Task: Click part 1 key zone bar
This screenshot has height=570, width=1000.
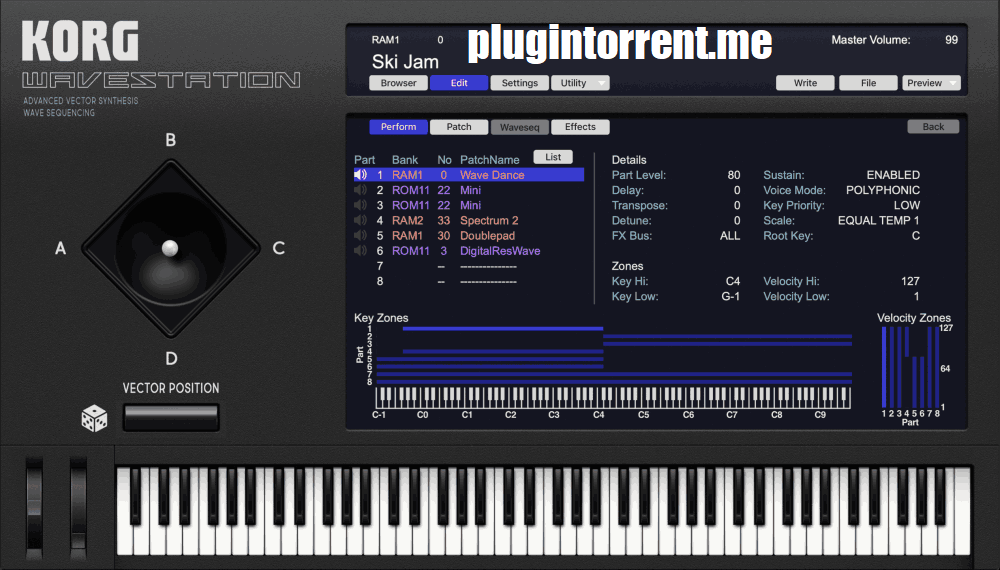Action: tap(503, 329)
